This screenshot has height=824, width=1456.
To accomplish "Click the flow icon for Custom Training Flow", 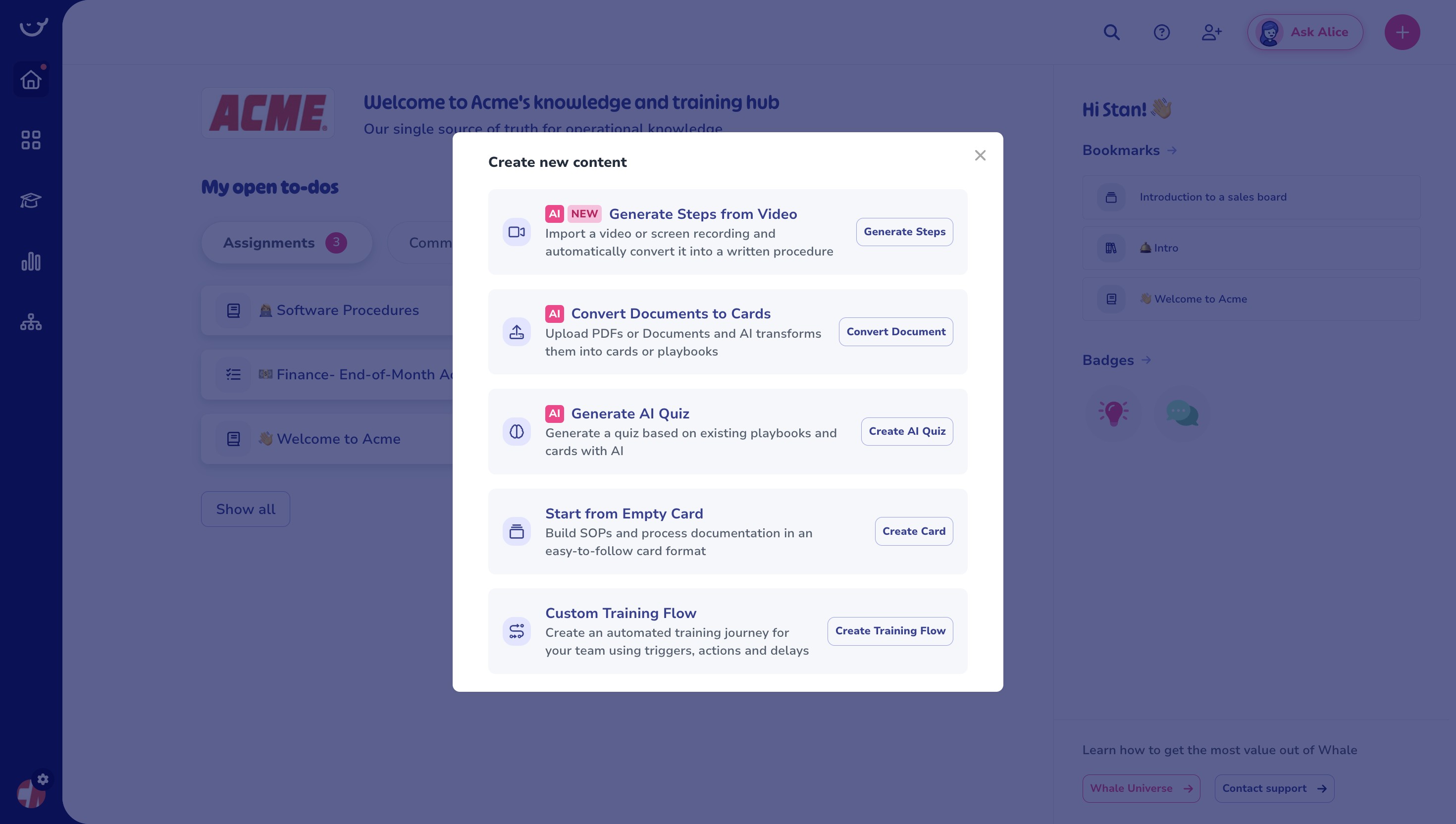I will [516, 631].
